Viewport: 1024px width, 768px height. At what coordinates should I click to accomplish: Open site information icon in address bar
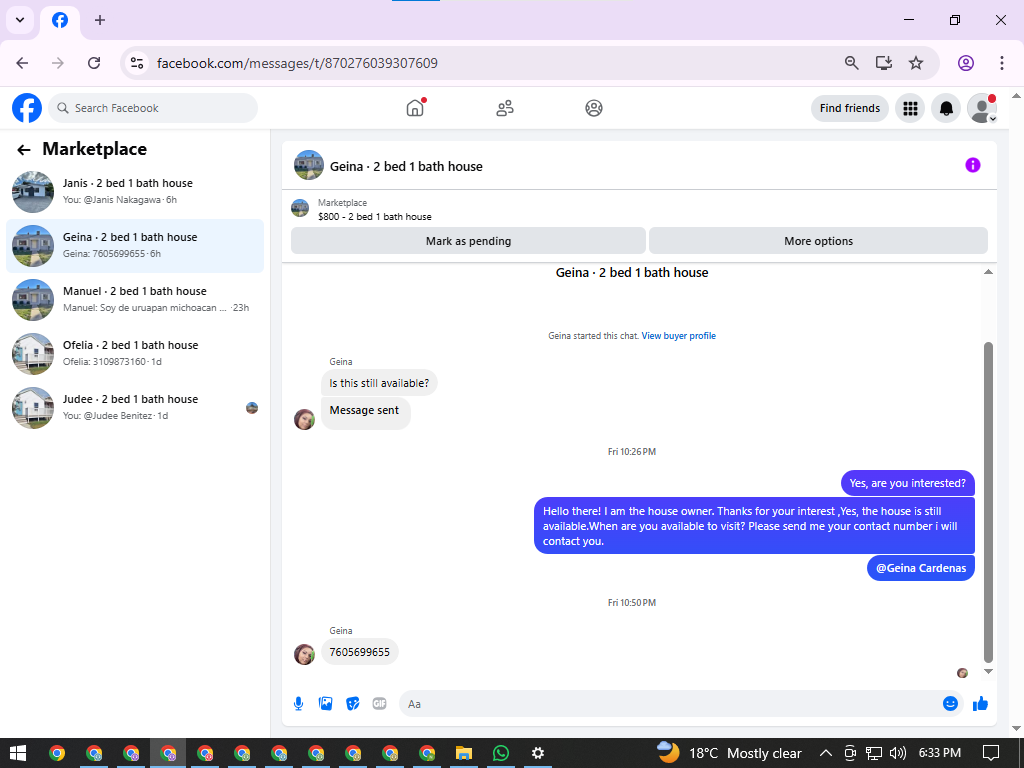click(x=136, y=63)
